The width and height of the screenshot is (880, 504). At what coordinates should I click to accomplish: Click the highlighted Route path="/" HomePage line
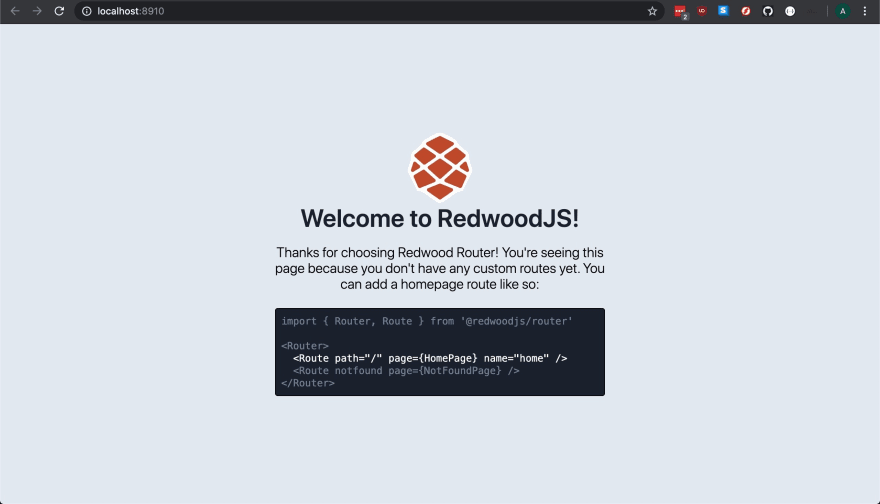click(430, 358)
